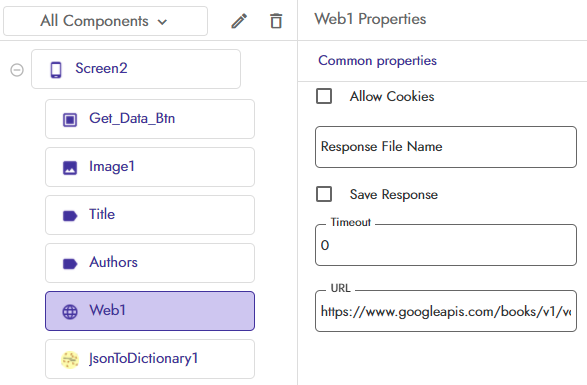The image size is (587, 385).
Task: Click the Web1 Properties heading
Action: [x=370, y=19]
